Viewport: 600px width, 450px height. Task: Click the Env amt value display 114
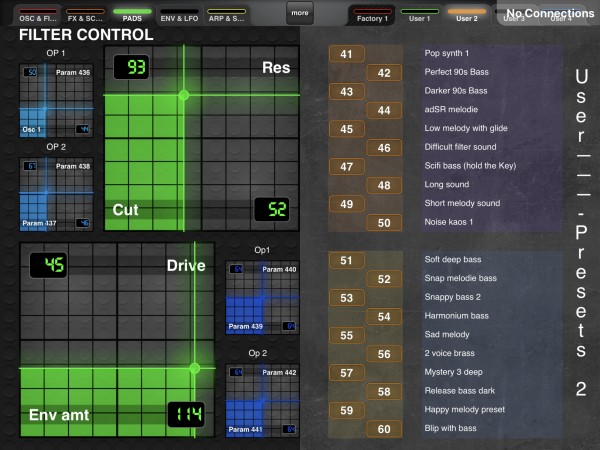point(186,414)
